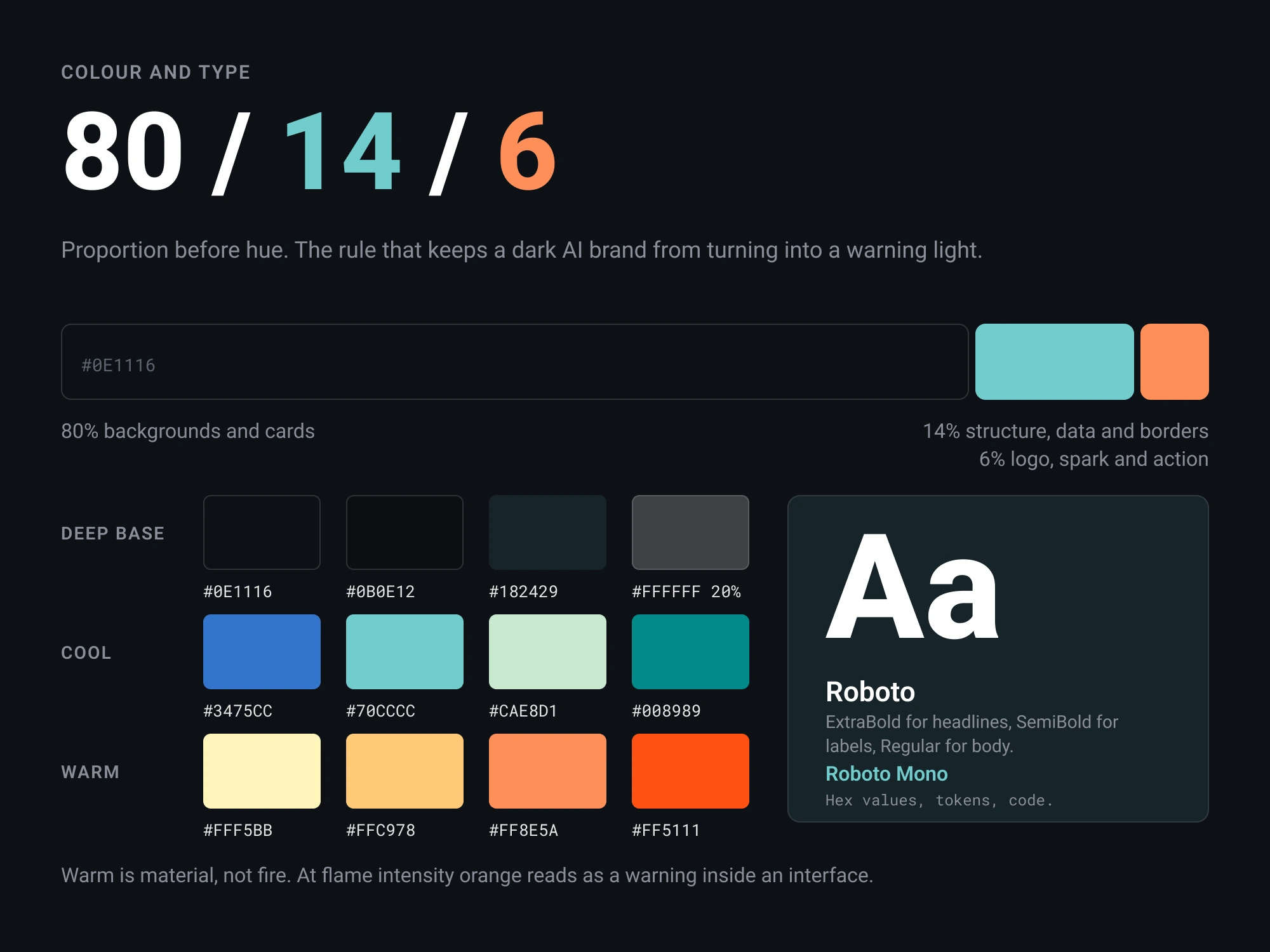Viewport: 1270px width, 952px height.
Task: Choose the cream #FFF5BB swatch
Action: pos(262,771)
